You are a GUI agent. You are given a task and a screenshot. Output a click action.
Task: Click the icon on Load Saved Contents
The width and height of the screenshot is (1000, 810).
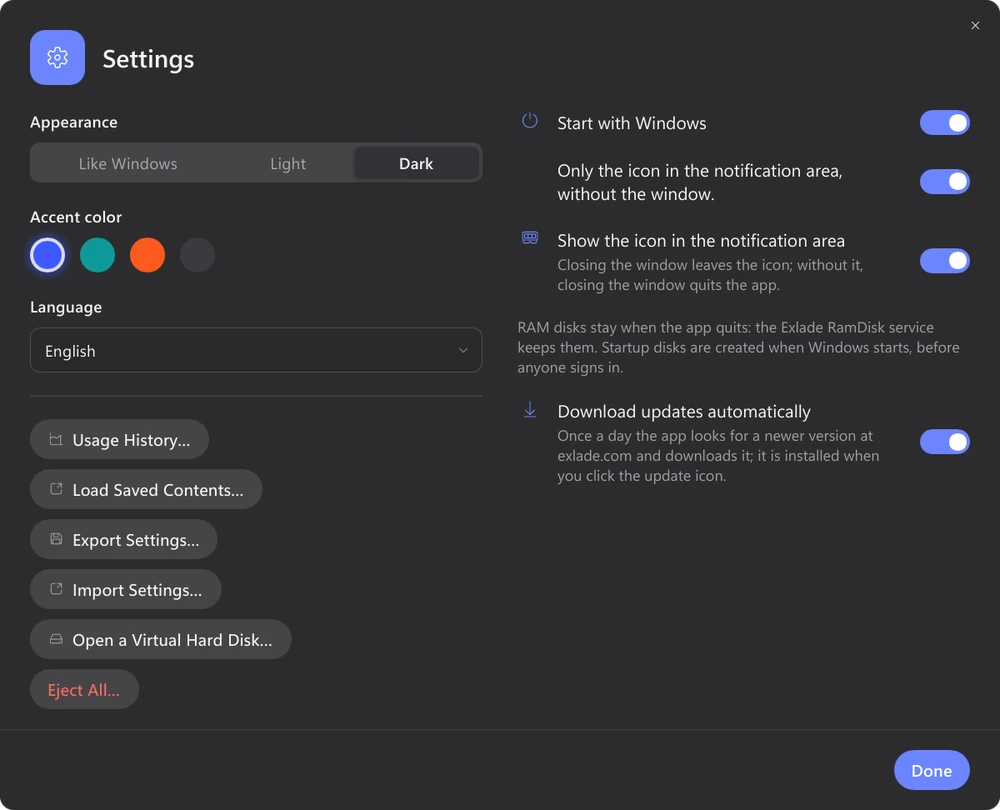click(x=56, y=489)
